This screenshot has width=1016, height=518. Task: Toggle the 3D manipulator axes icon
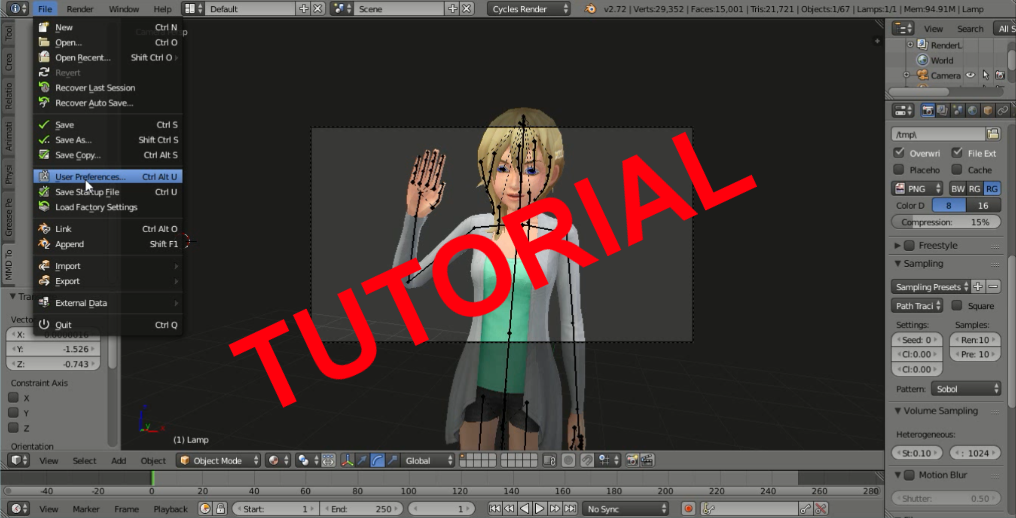(348, 460)
